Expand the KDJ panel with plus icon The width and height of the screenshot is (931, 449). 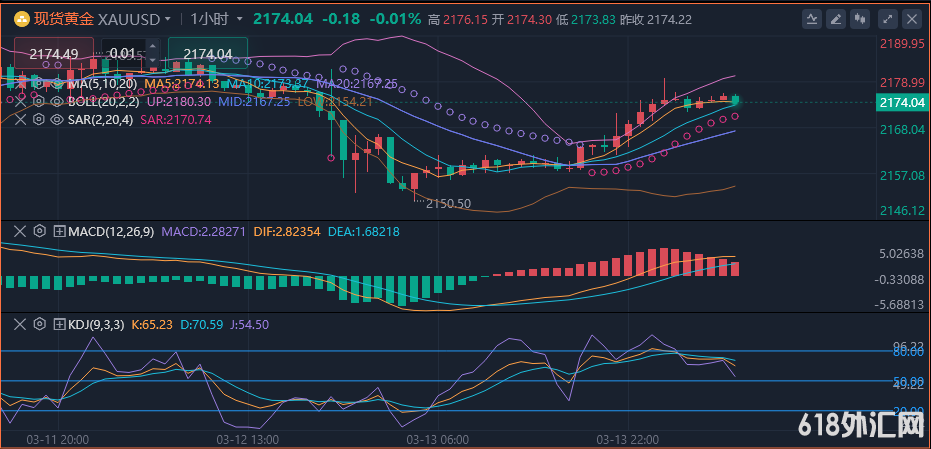click(59, 324)
